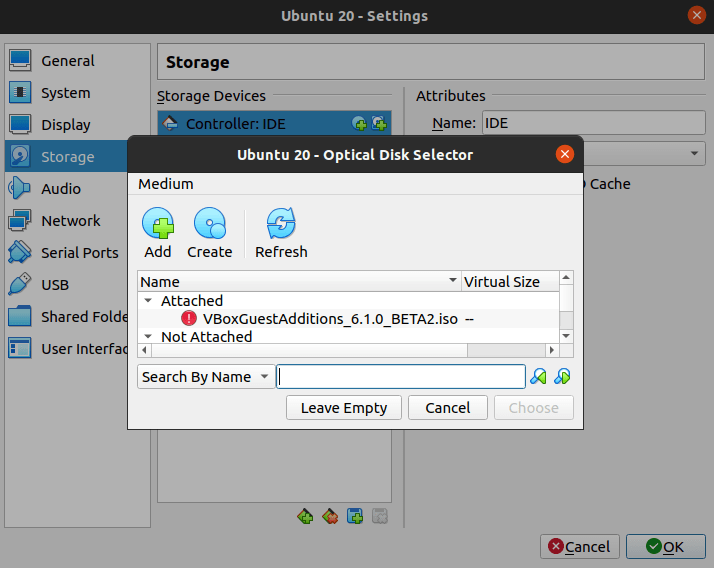Open Serial Ports settings category

(x=67, y=252)
